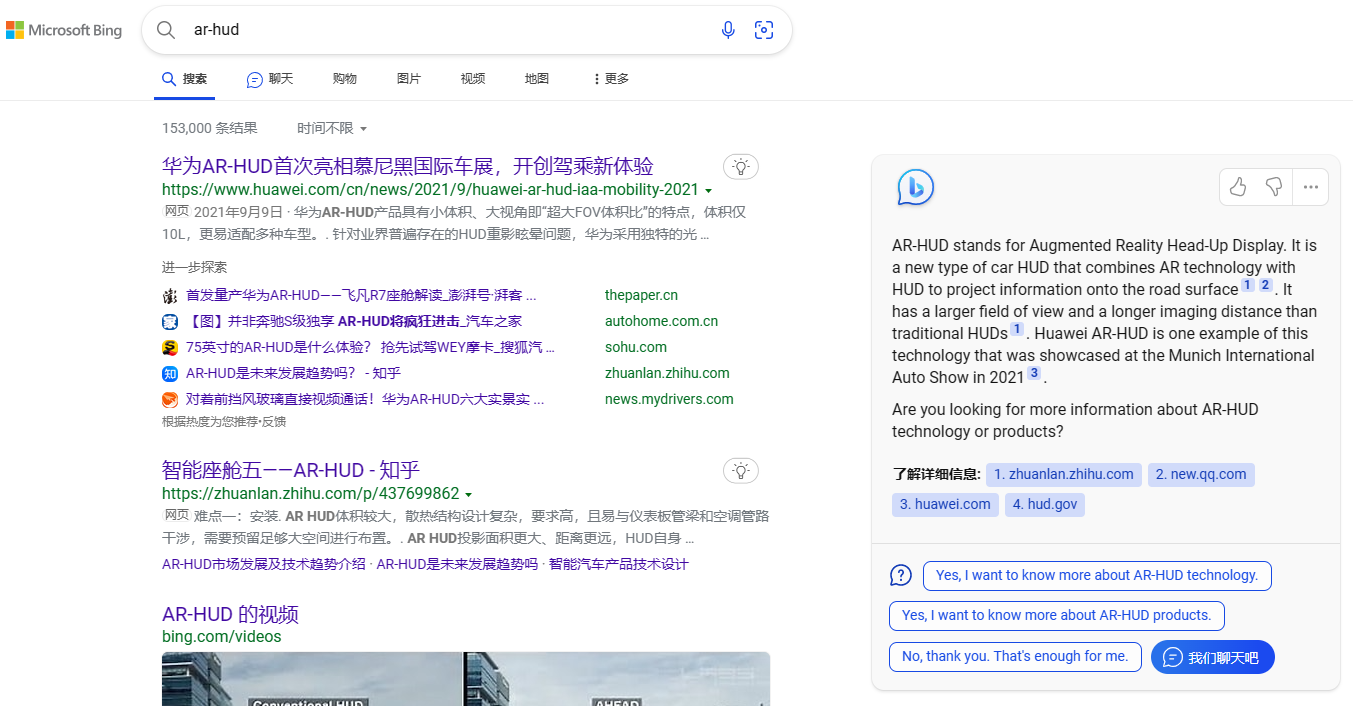Switch to the 图片 tab
The width and height of the screenshot is (1353, 706).
(409, 78)
